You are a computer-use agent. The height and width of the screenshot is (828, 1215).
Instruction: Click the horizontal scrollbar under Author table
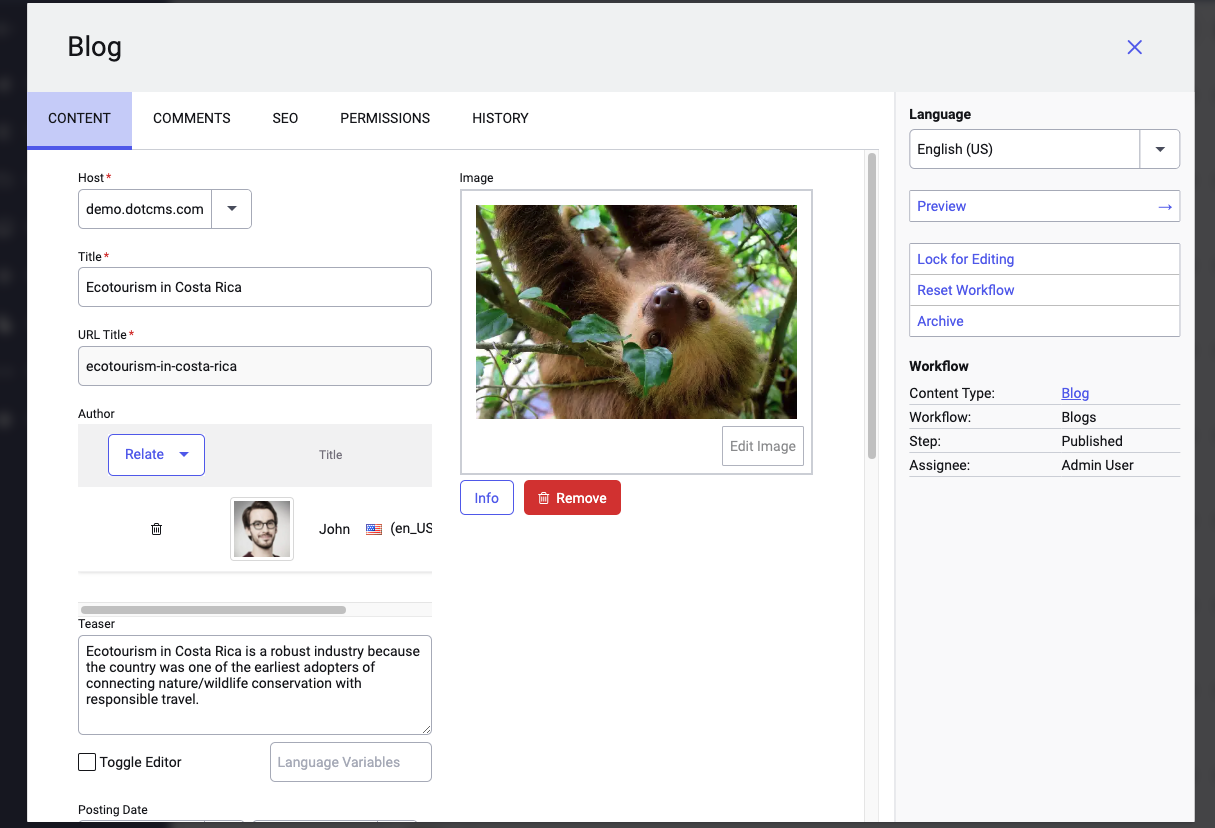213,609
